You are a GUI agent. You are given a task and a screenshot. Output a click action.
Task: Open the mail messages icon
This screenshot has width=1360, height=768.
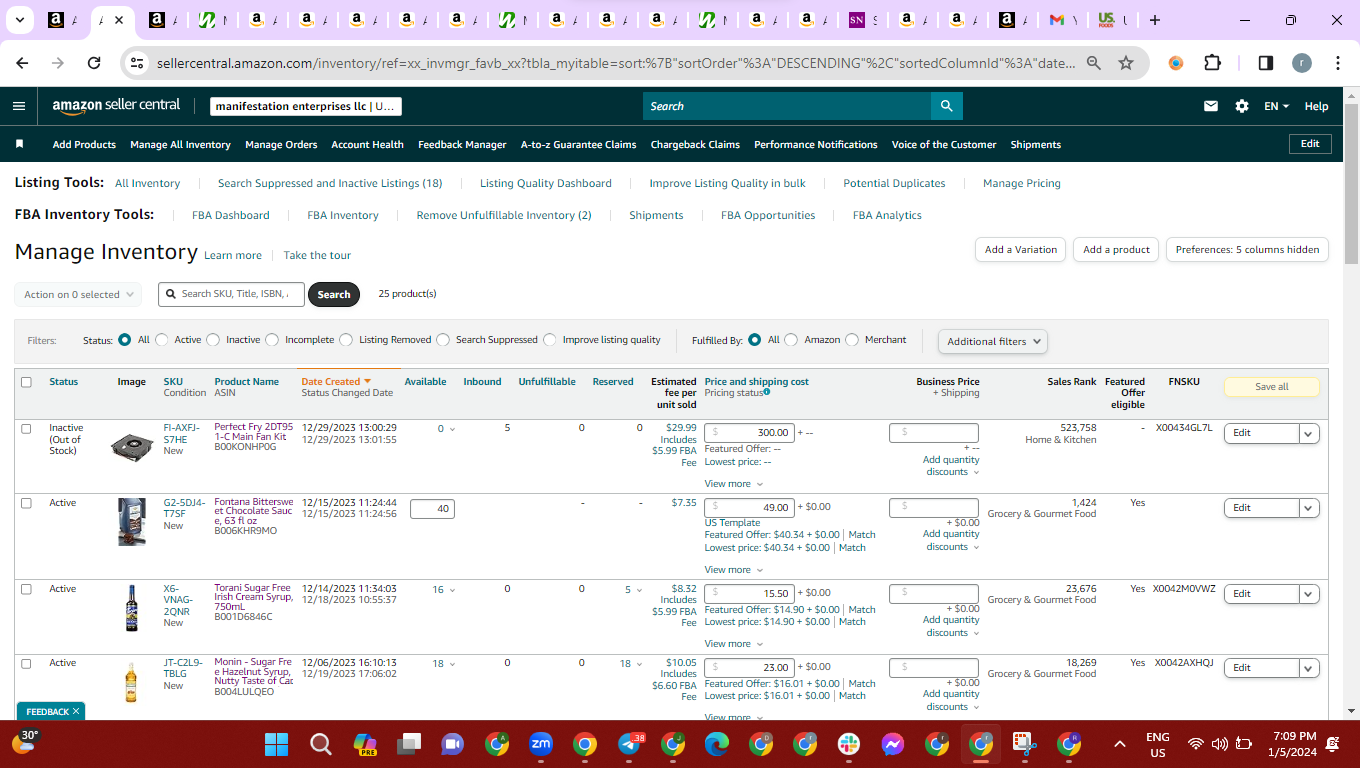(x=1211, y=106)
